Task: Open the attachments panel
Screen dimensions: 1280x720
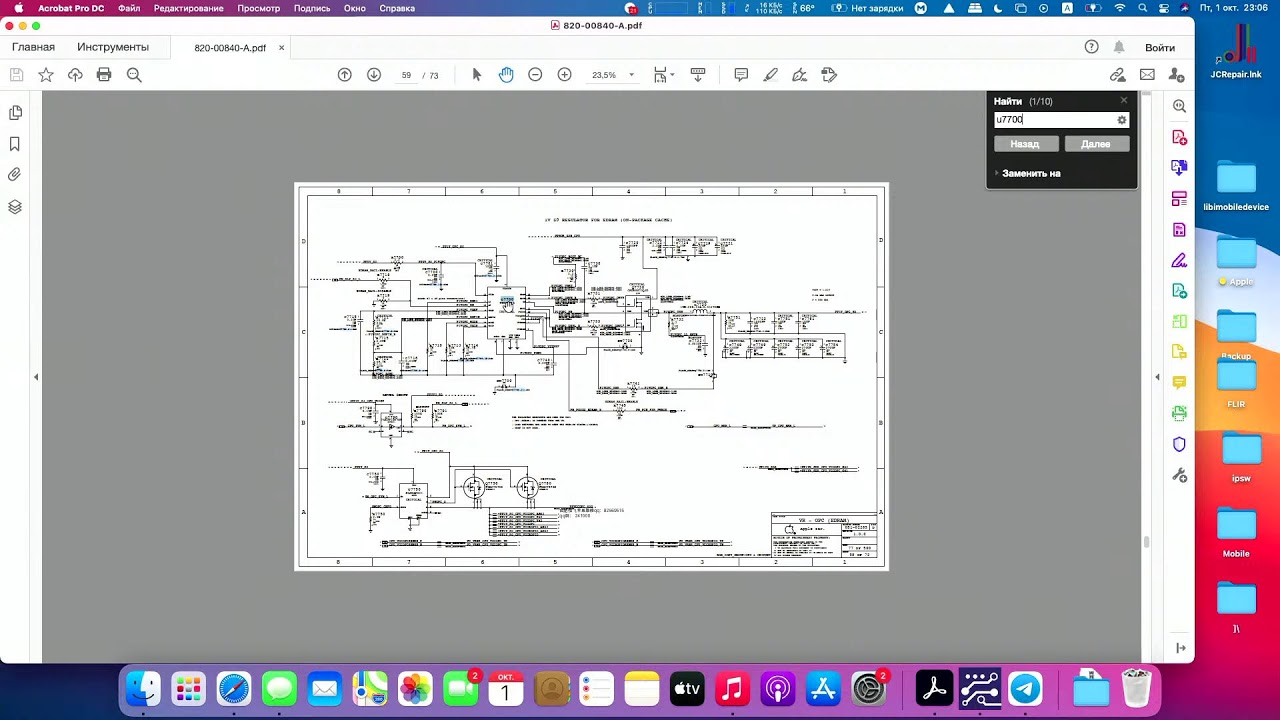Action: pyautogui.click(x=15, y=174)
